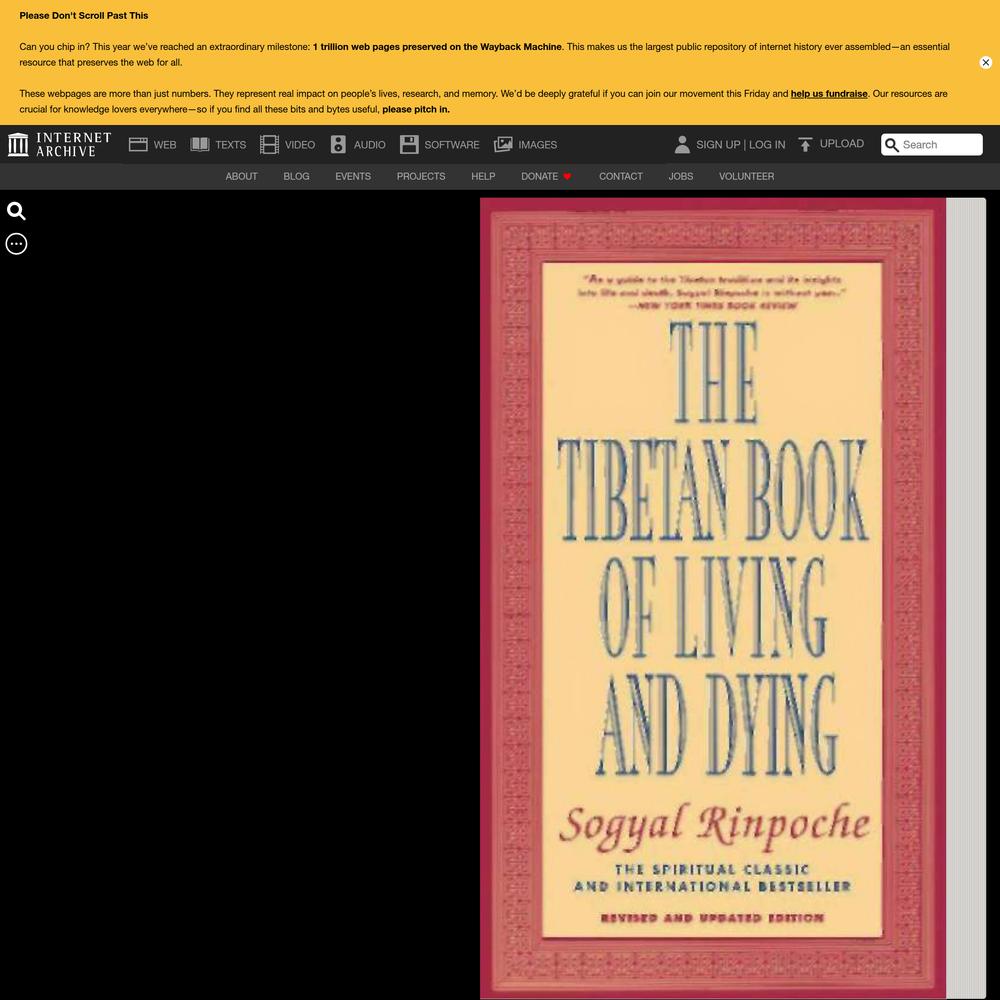This screenshot has height=1000, width=1000.
Task: Click the Sign Up link
Action: [717, 145]
